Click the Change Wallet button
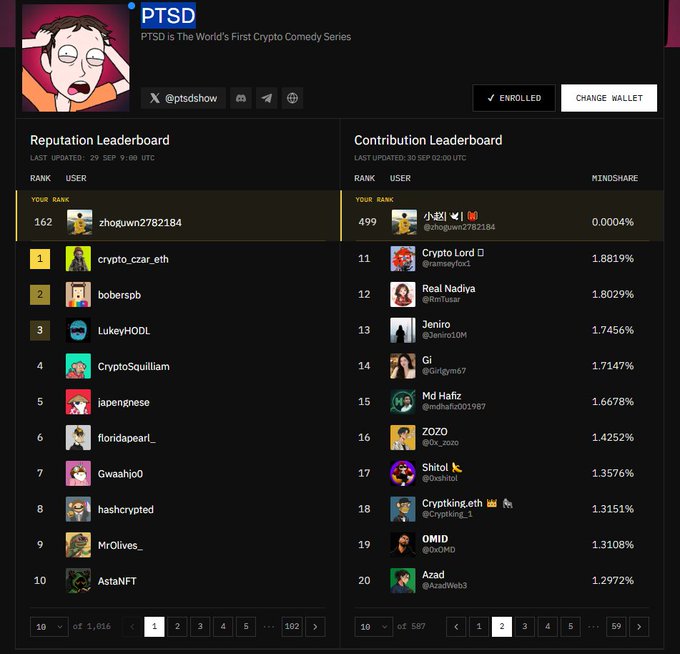 (x=609, y=98)
